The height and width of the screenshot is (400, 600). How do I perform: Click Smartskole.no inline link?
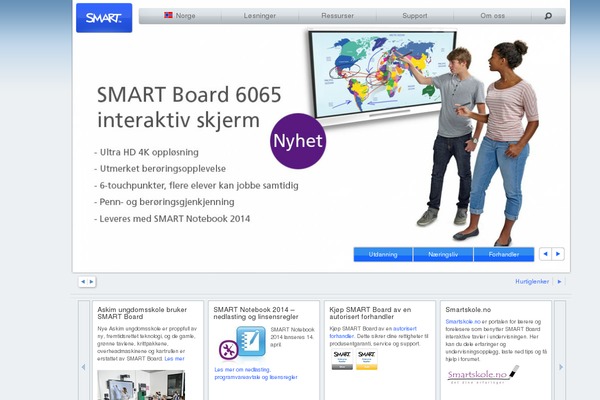pos(463,322)
